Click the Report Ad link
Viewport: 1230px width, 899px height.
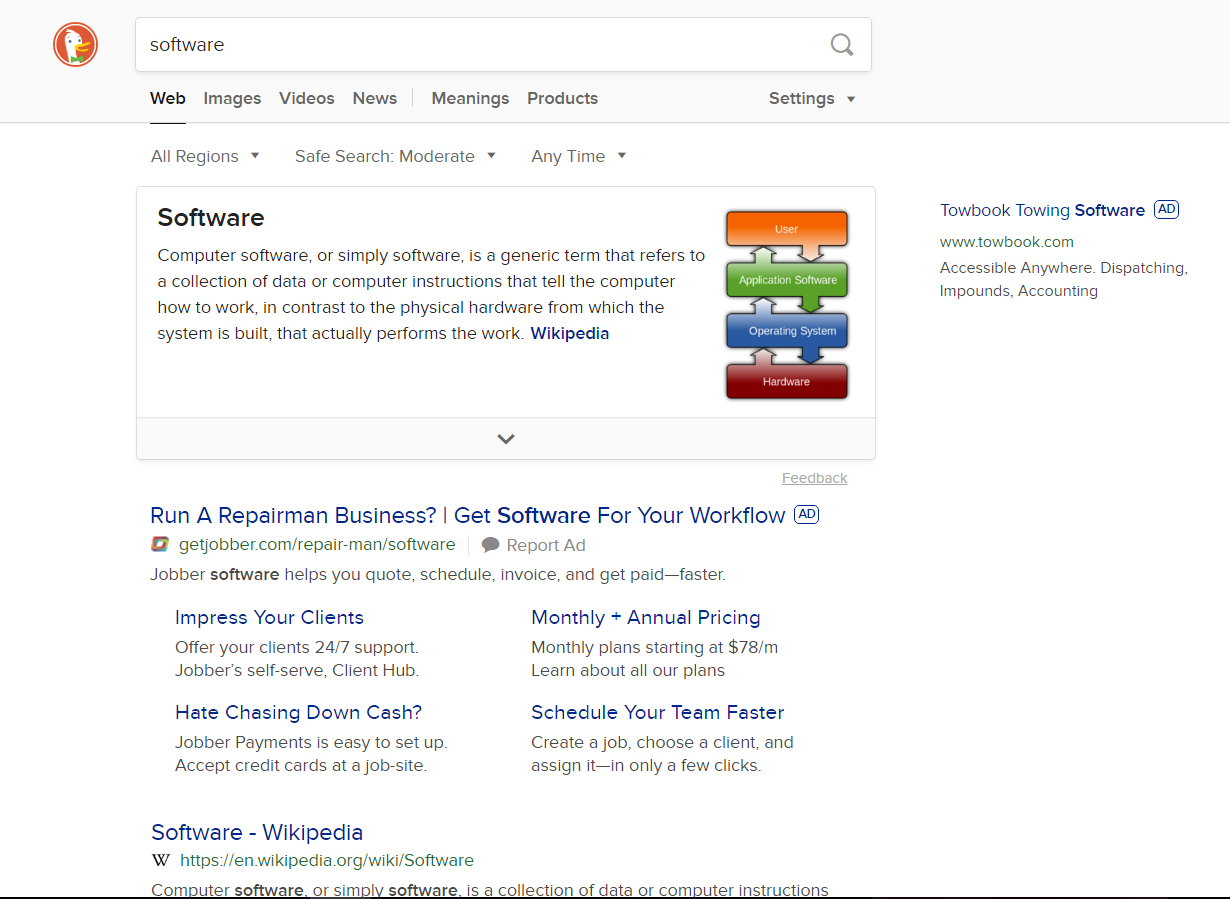pyautogui.click(x=546, y=545)
